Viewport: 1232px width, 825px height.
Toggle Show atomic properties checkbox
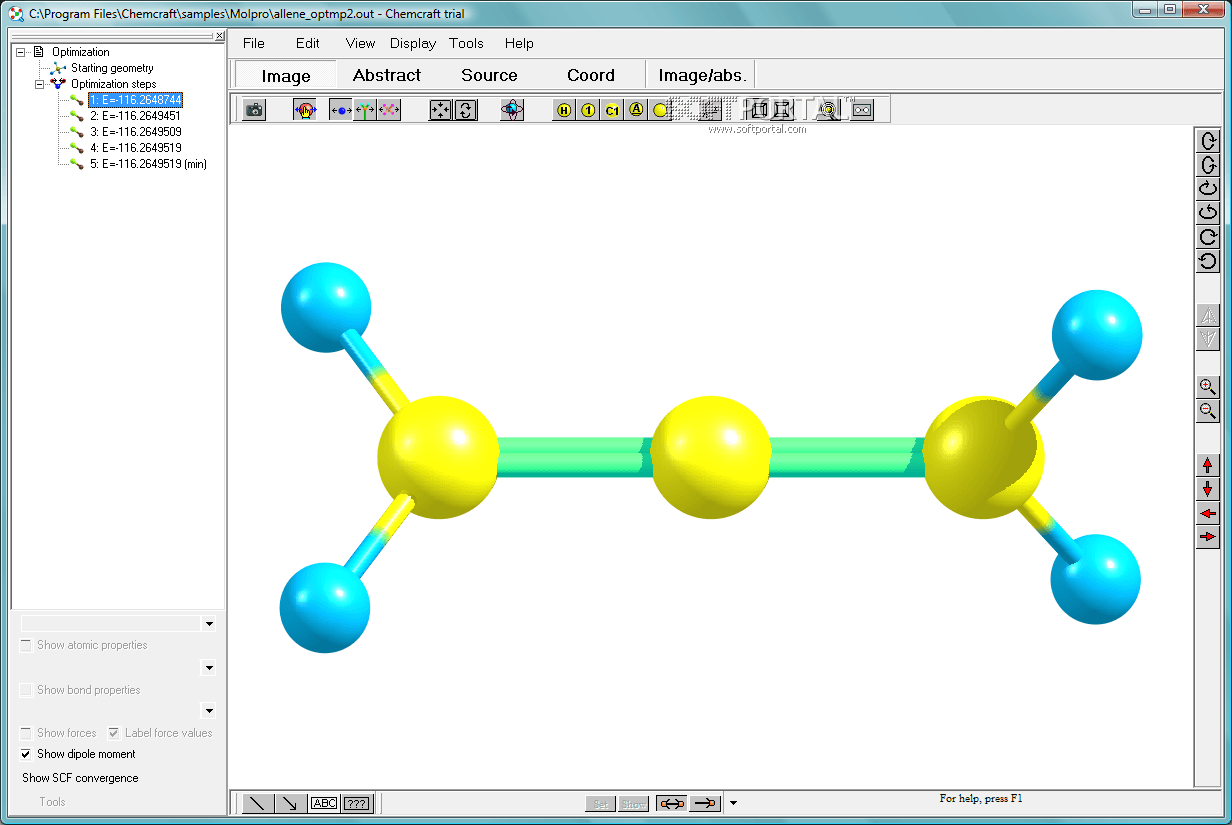click(26, 645)
